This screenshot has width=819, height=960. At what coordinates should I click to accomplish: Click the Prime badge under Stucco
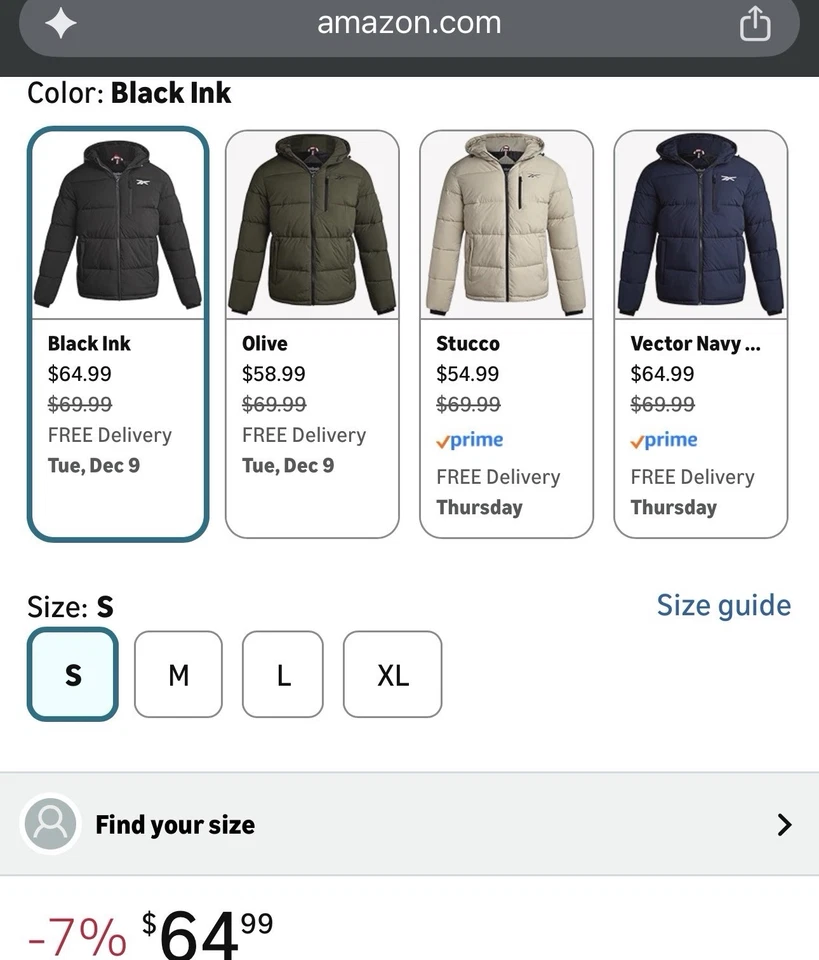469,440
